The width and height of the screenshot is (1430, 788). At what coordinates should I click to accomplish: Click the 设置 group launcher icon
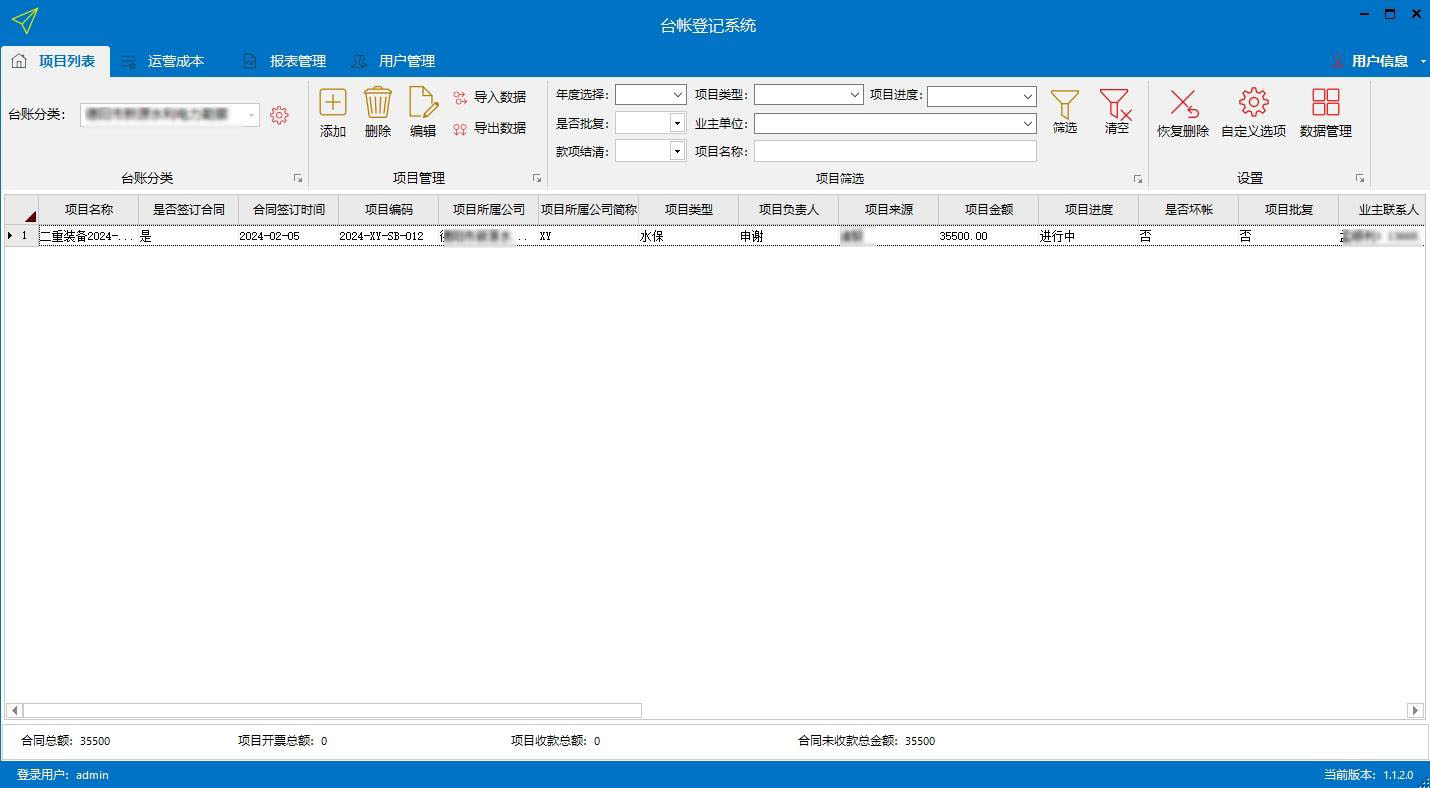pos(1360,178)
